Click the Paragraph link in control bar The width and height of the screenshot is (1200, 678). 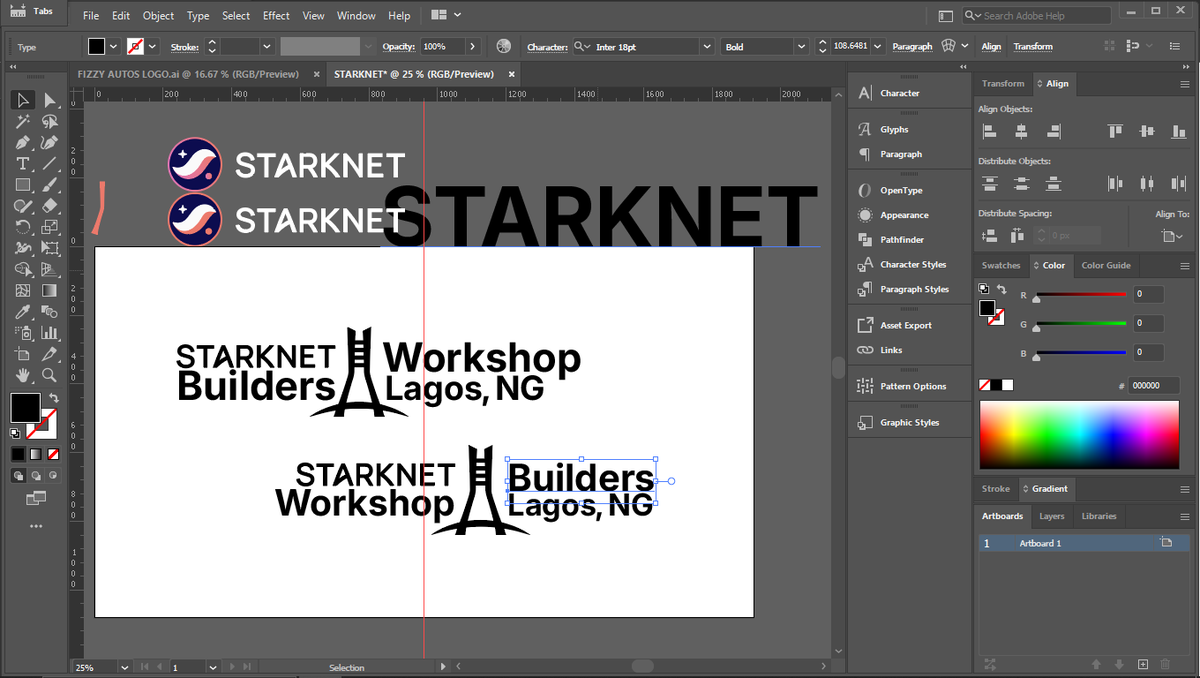pyautogui.click(x=912, y=46)
